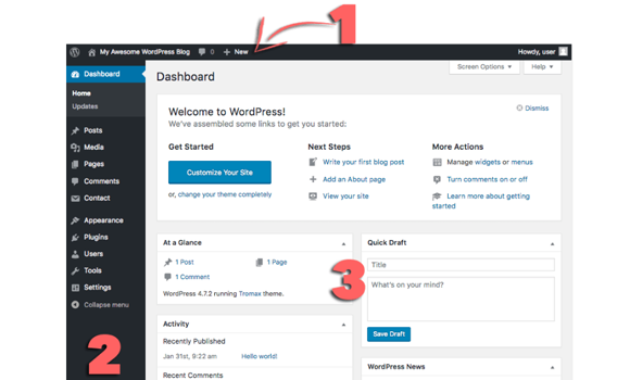Open the Turn comments on or off link
The image size is (630, 380).
coord(487,180)
